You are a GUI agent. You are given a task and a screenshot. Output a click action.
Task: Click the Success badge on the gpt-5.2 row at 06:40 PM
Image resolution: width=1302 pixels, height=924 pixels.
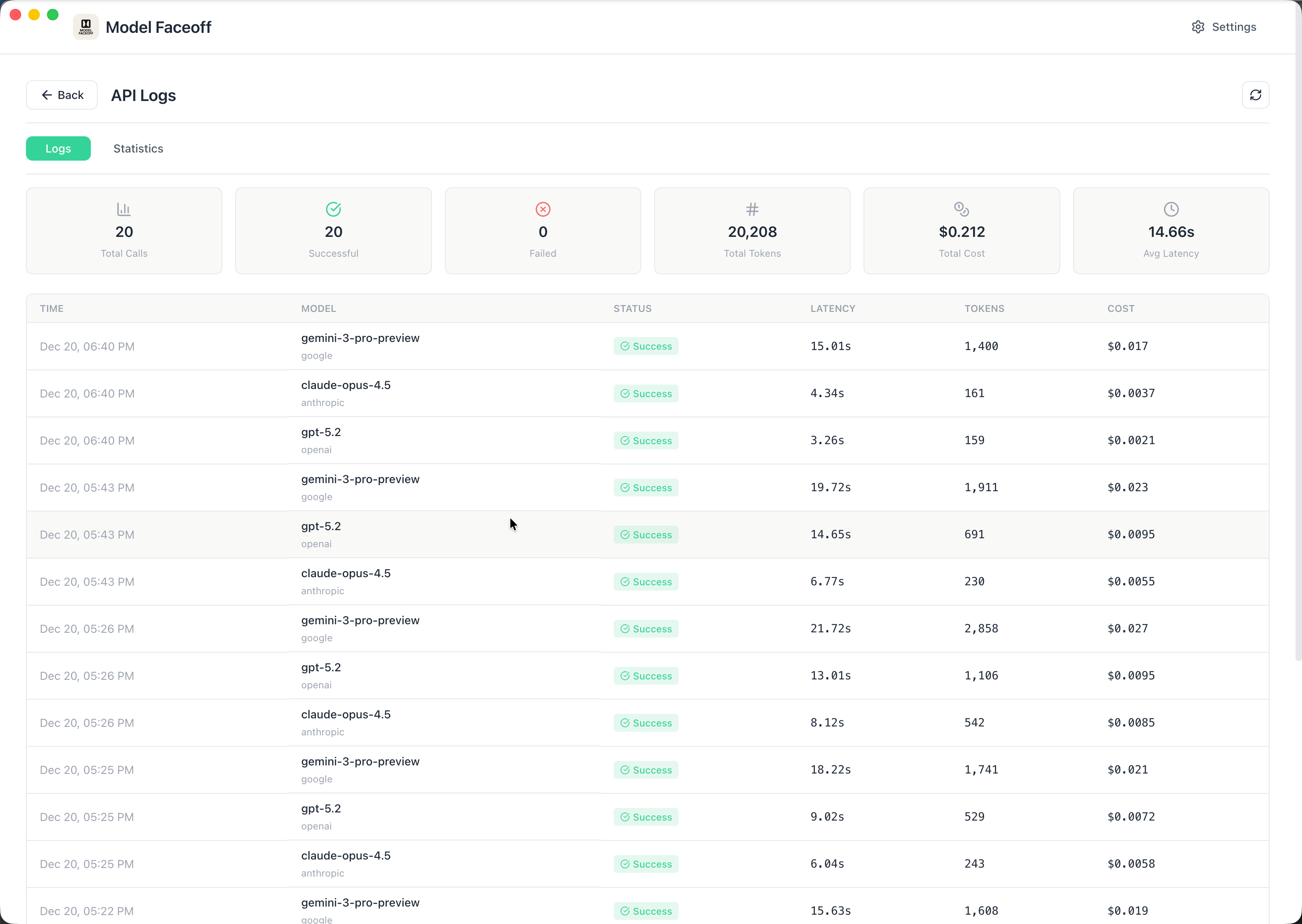click(x=646, y=440)
